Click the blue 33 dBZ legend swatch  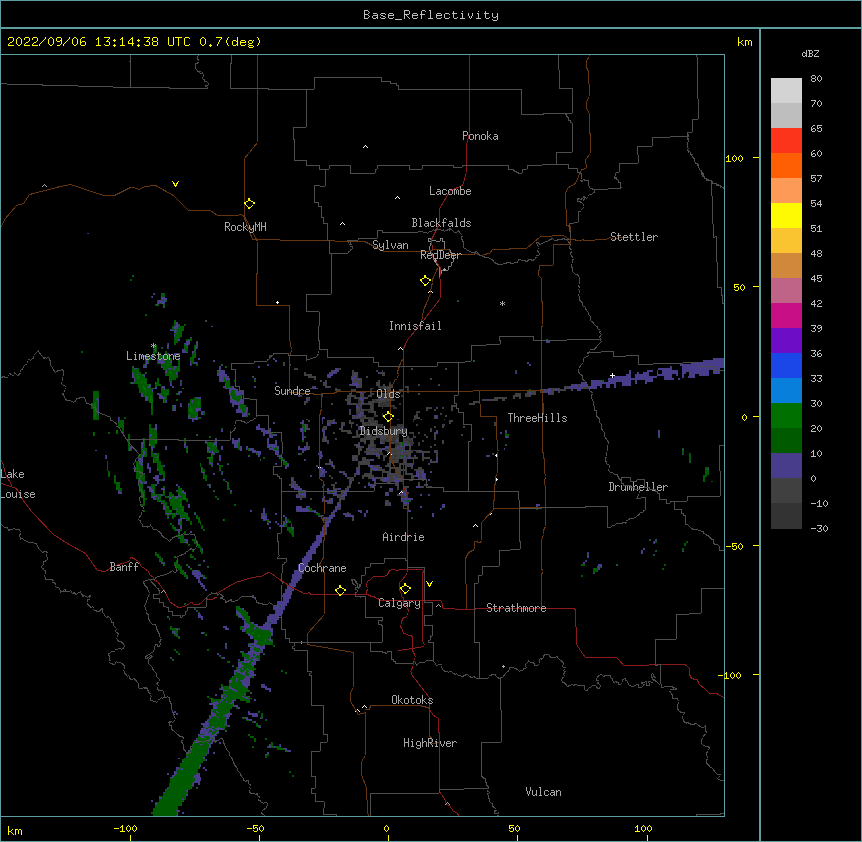tap(786, 365)
